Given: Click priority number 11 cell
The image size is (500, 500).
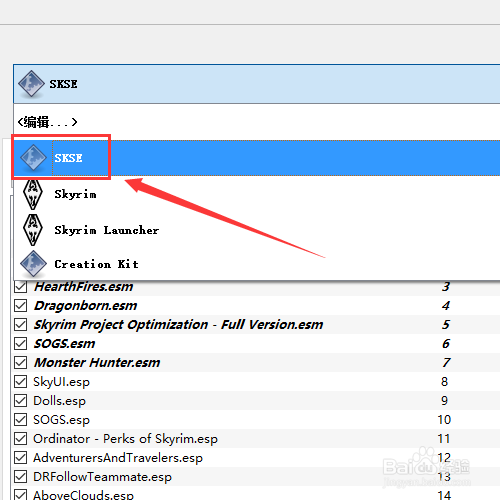Looking at the screenshot, I should coord(444,439).
